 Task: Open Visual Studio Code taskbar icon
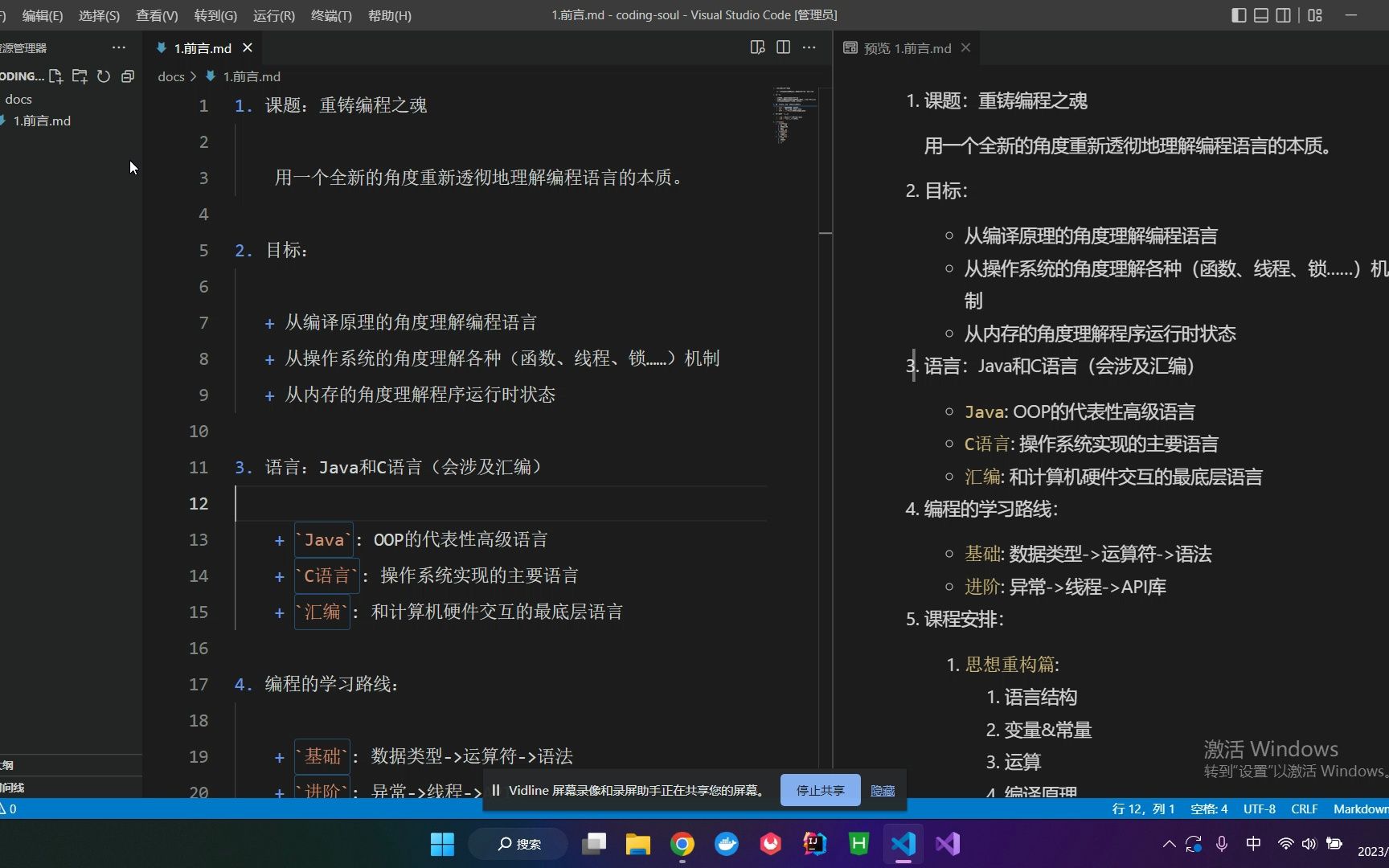pos(903,844)
